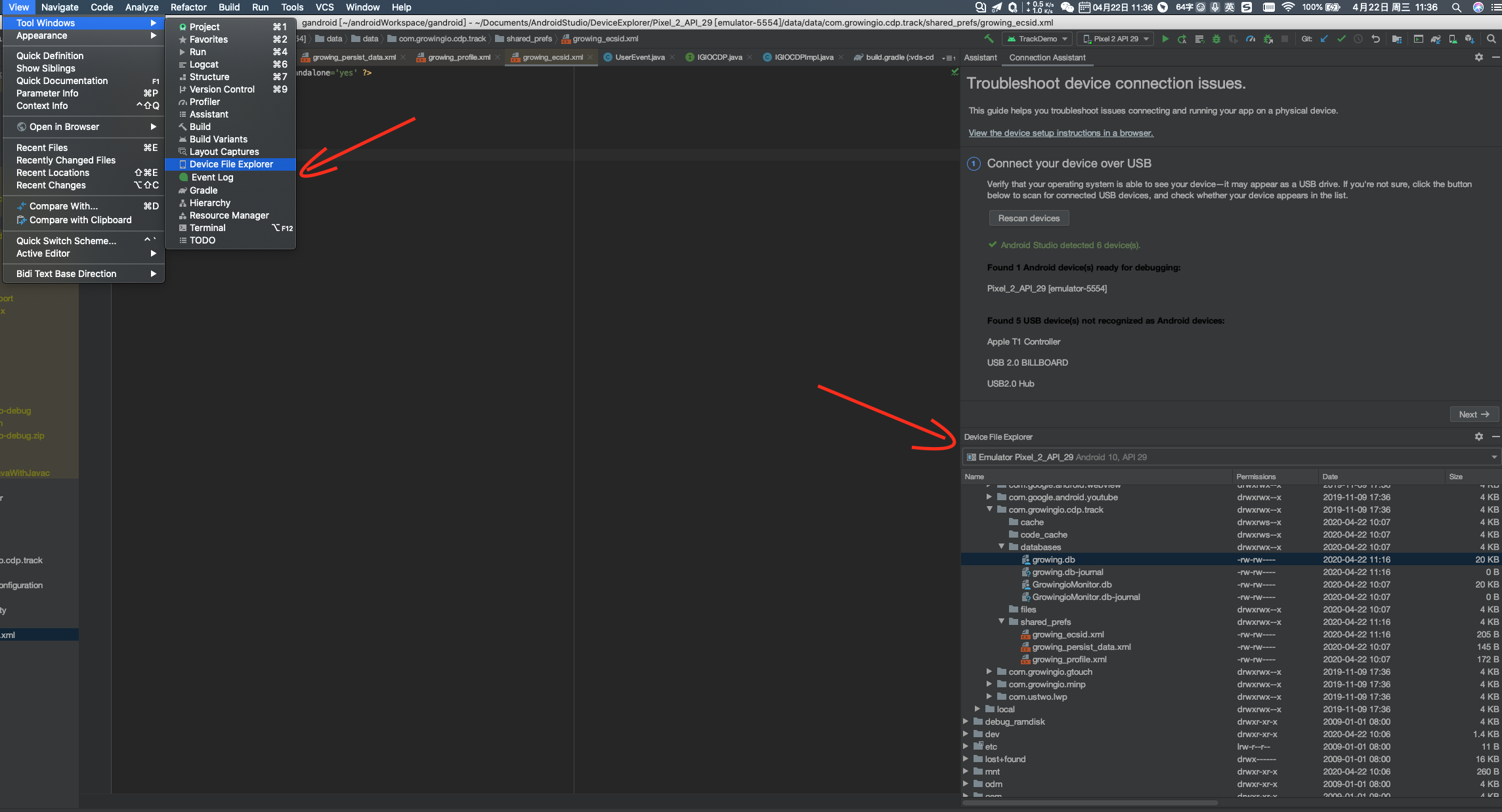Collapse the shared_prefs folder
Viewport: 1502px width, 812px height.
1001,621
